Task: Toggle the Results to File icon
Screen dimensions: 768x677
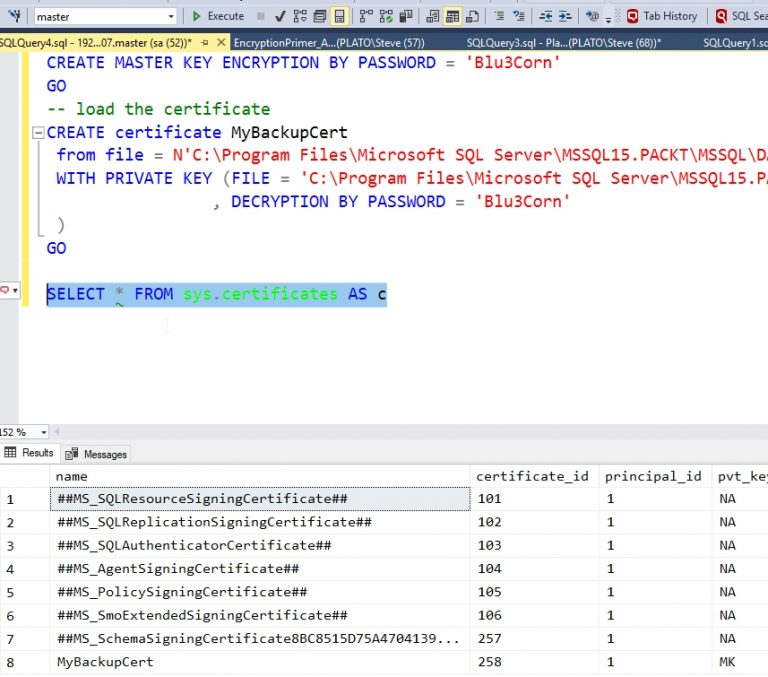Action: pos(472,16)
